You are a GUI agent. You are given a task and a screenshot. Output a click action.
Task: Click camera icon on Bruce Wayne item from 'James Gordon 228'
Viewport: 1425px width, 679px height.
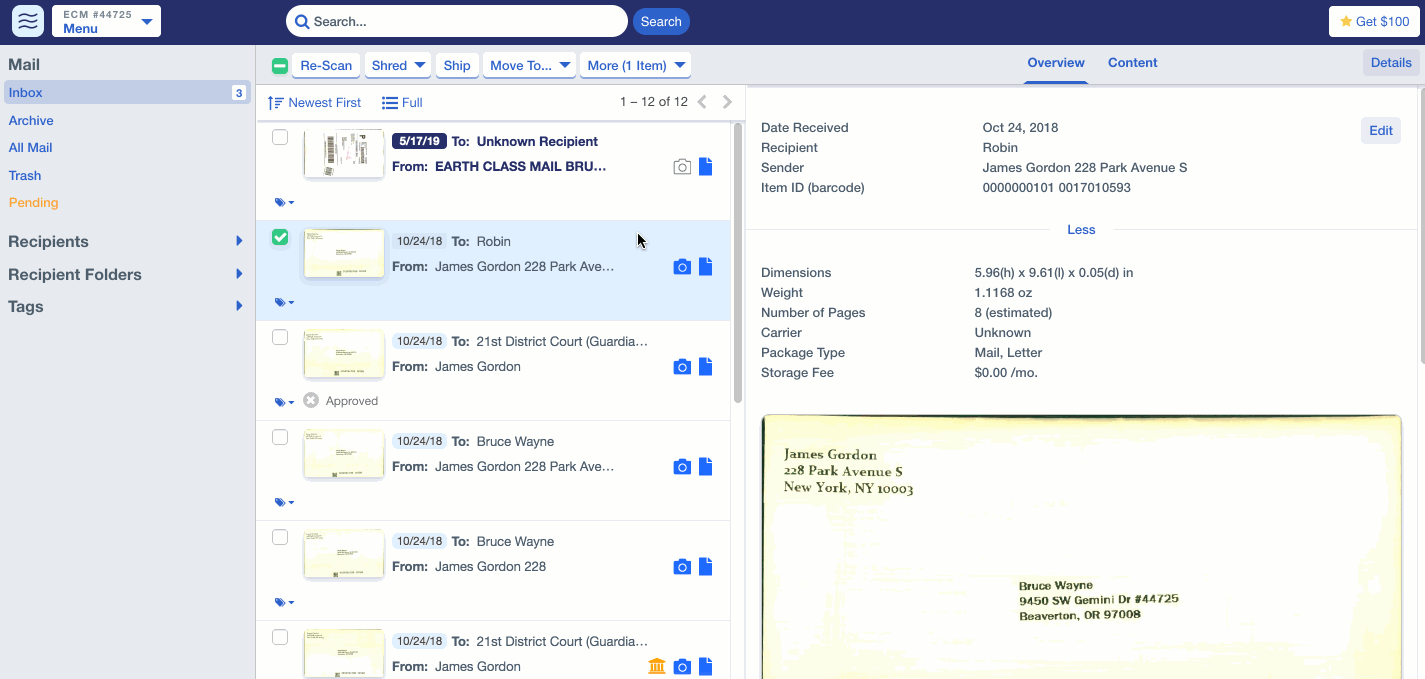click(682, 567)
